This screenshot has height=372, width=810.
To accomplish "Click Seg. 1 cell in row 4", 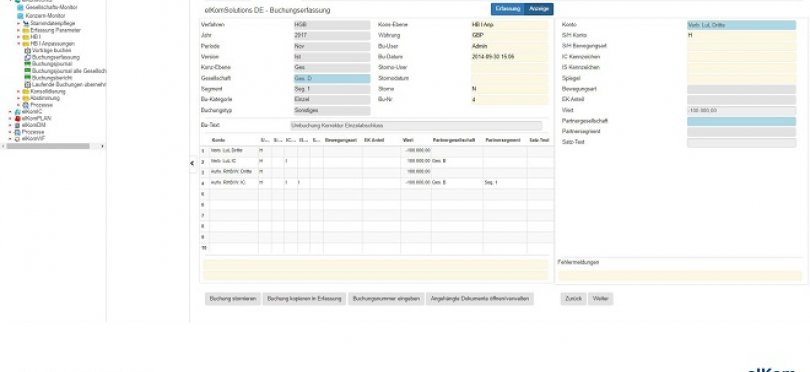I will point(505,183).
